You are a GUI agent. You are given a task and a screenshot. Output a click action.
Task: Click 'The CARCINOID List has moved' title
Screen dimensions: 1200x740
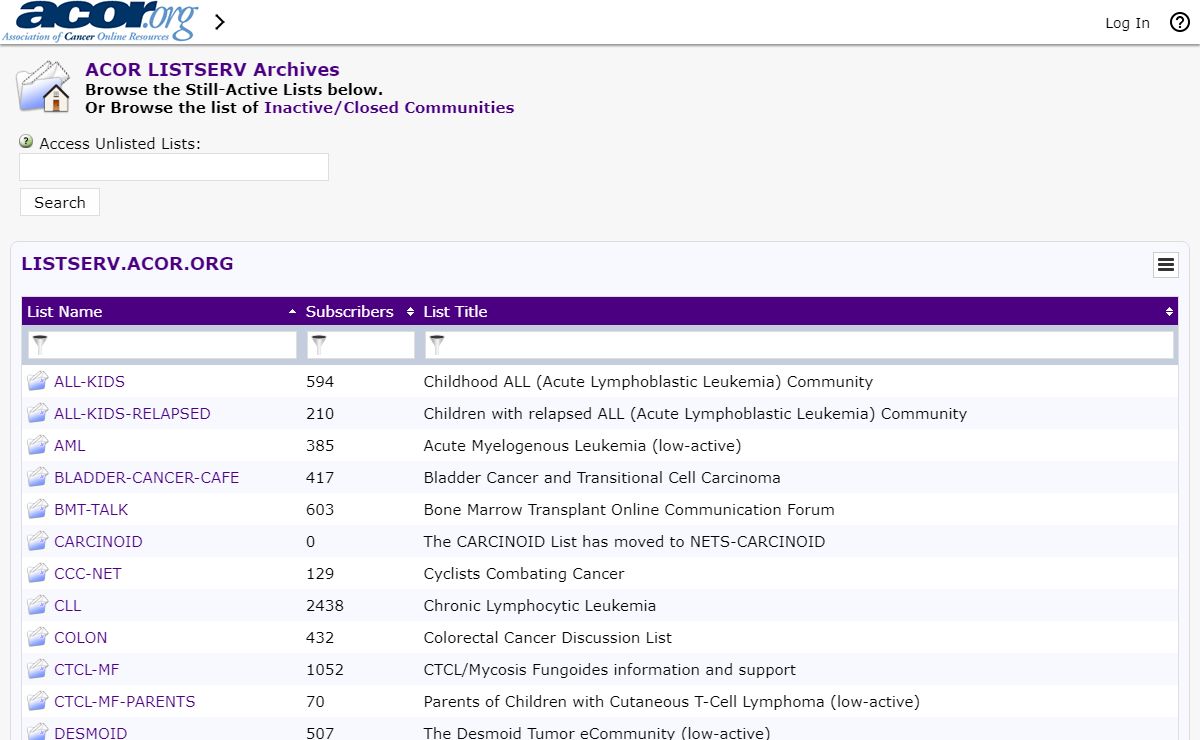625,542
